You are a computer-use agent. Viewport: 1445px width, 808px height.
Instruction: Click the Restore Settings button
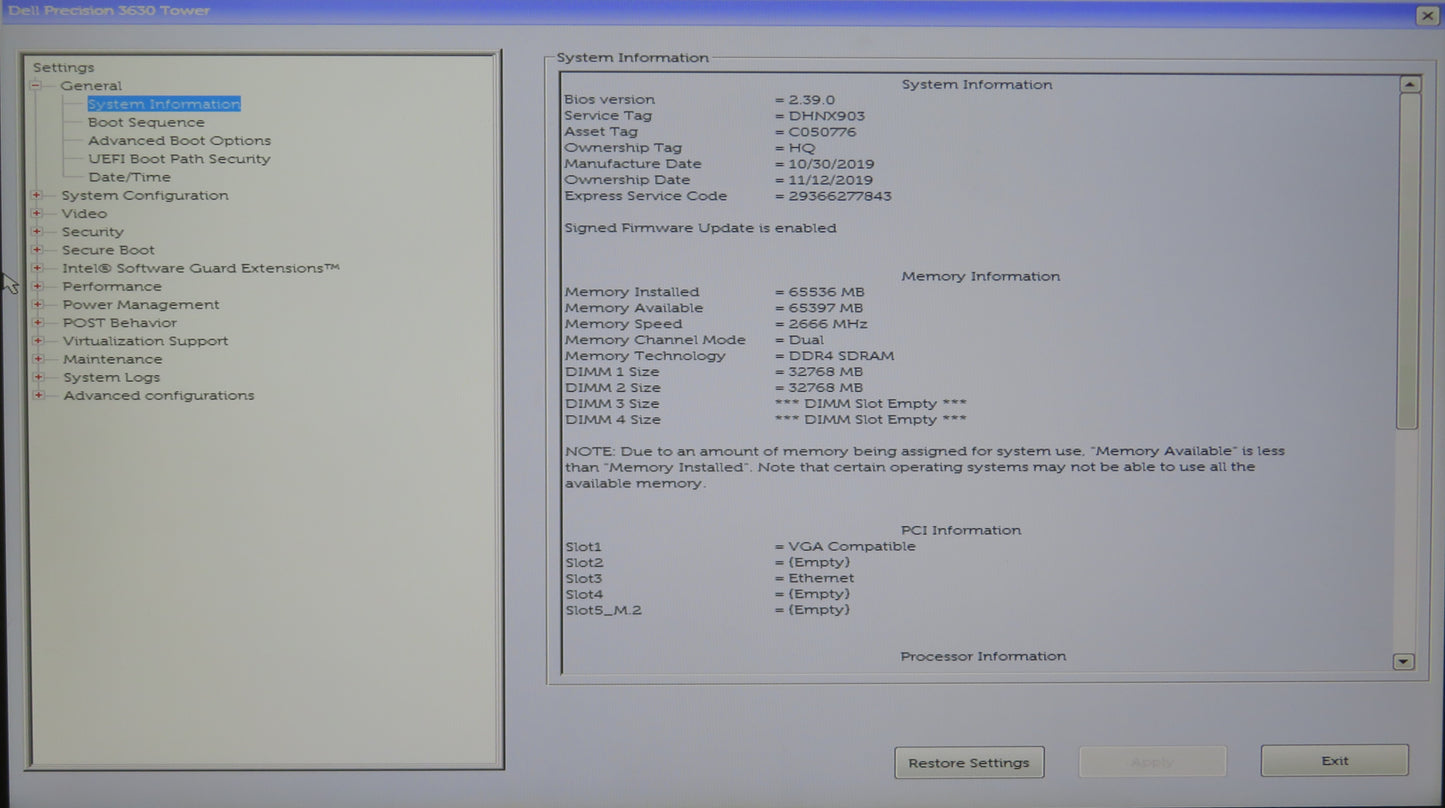point(969,762)
